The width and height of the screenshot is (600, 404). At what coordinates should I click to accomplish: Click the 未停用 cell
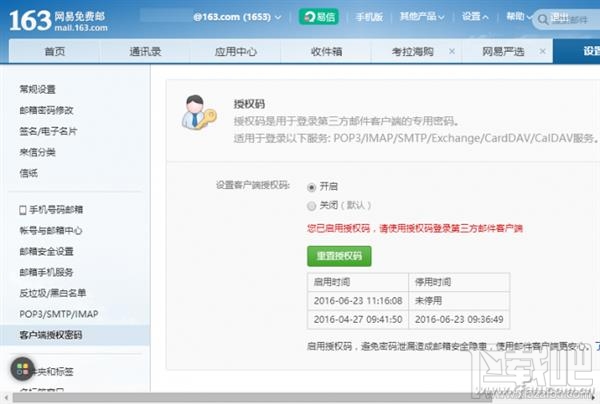(459, 301)
